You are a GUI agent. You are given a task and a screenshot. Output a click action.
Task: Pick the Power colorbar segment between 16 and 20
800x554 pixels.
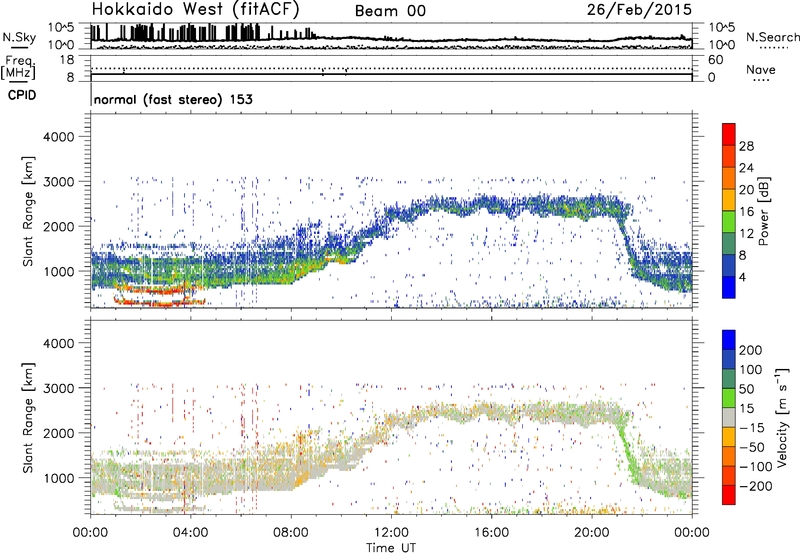click(x=729, y=200)
